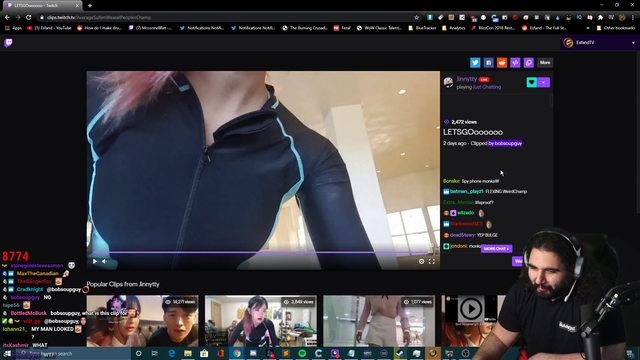Image resolution: width=640 pixels, height=360 pixels.
Task: Open File Explorer from the taskbar
Action: (x=188, y=353)
